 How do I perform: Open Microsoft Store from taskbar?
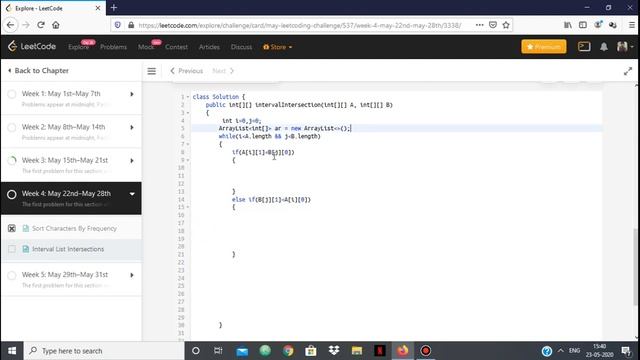[x=311, y=351]
